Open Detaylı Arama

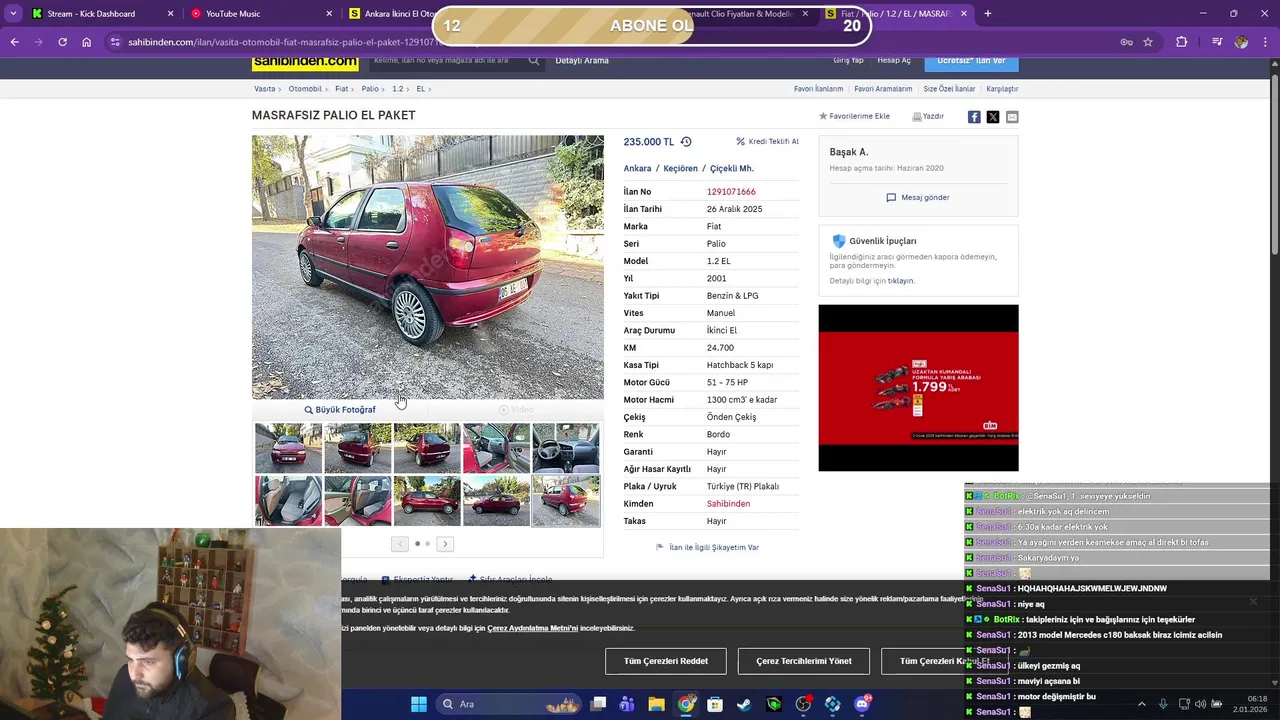[x=582, y=61]
